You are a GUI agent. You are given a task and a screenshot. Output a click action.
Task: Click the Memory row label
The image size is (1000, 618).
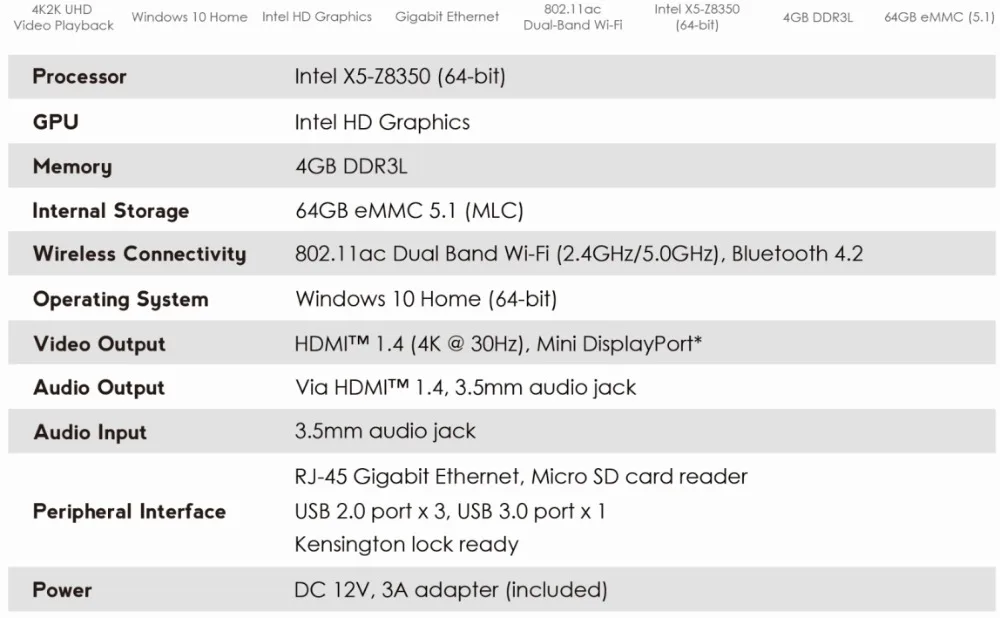pyautogui.click(x=72, y=166)
